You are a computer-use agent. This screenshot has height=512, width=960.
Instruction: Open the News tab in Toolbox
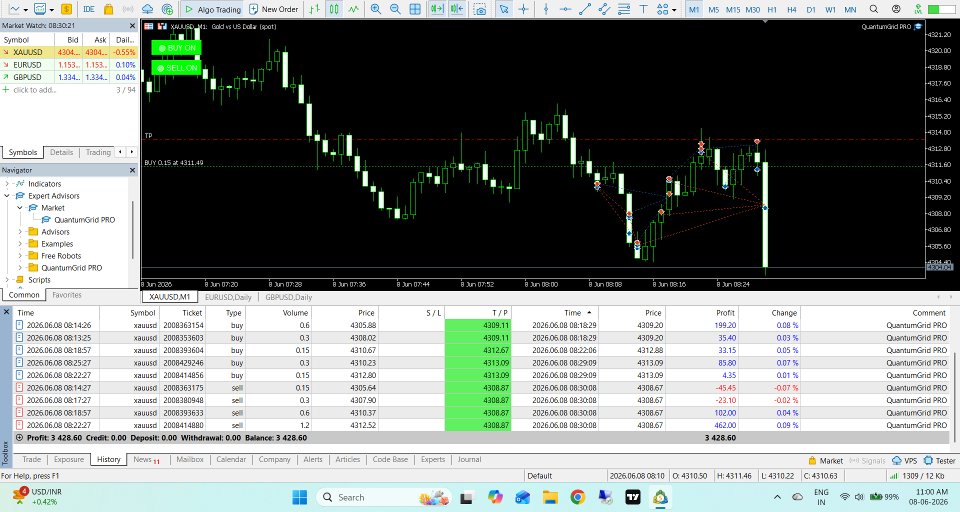(146, 459)
